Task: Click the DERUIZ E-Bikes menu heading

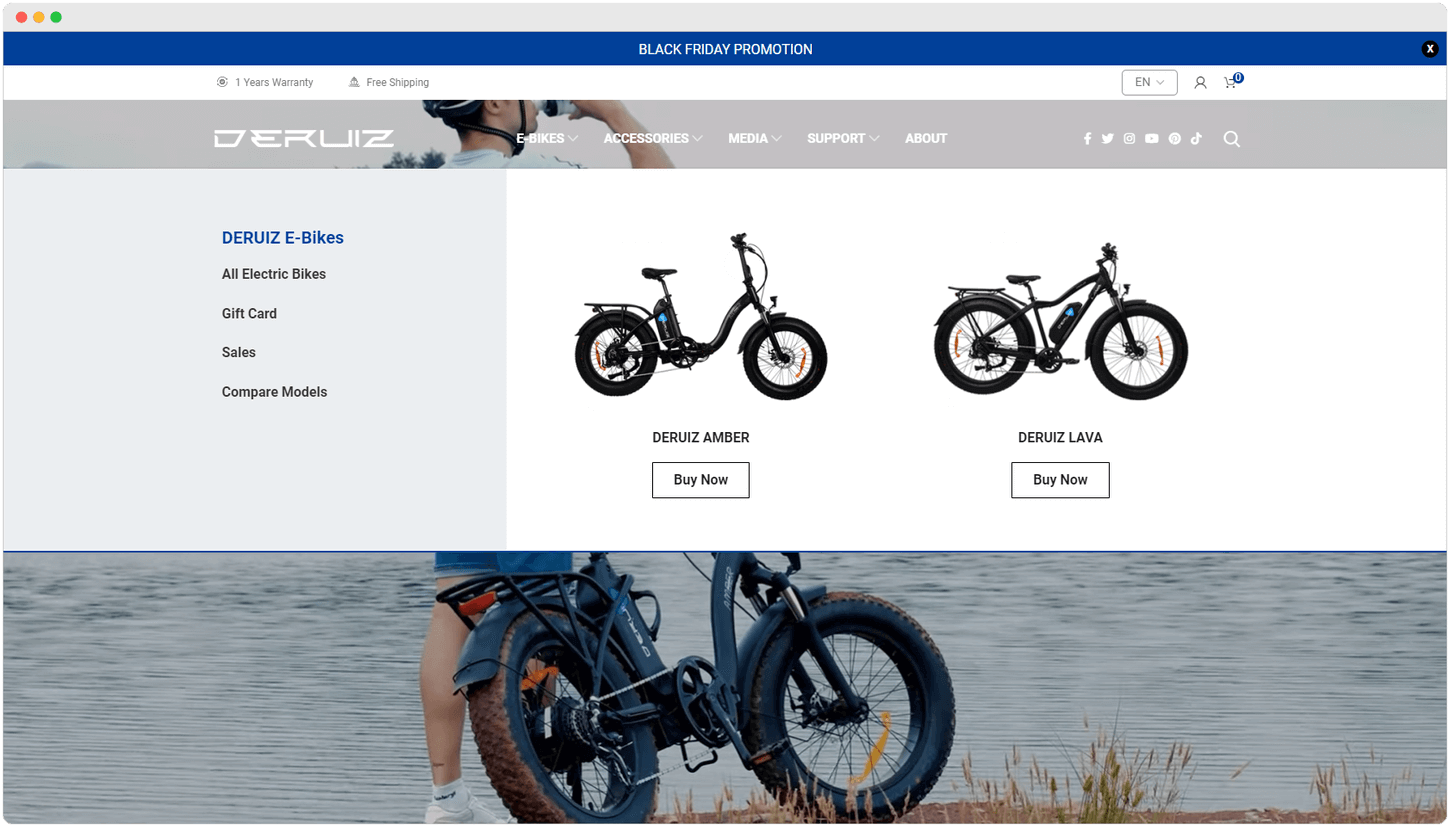Action: 283,238
